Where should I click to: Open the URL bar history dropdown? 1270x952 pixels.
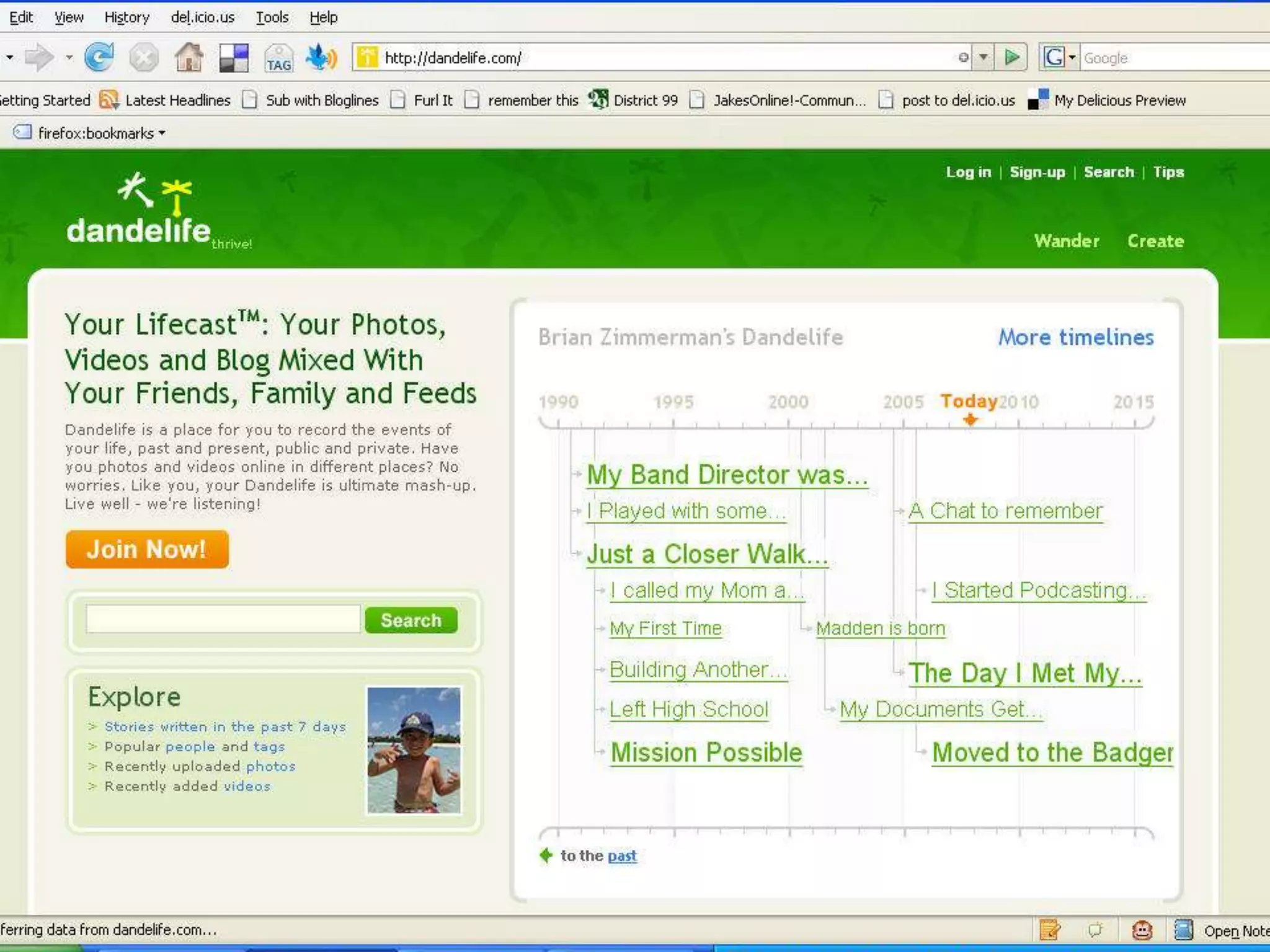(984, 58)
